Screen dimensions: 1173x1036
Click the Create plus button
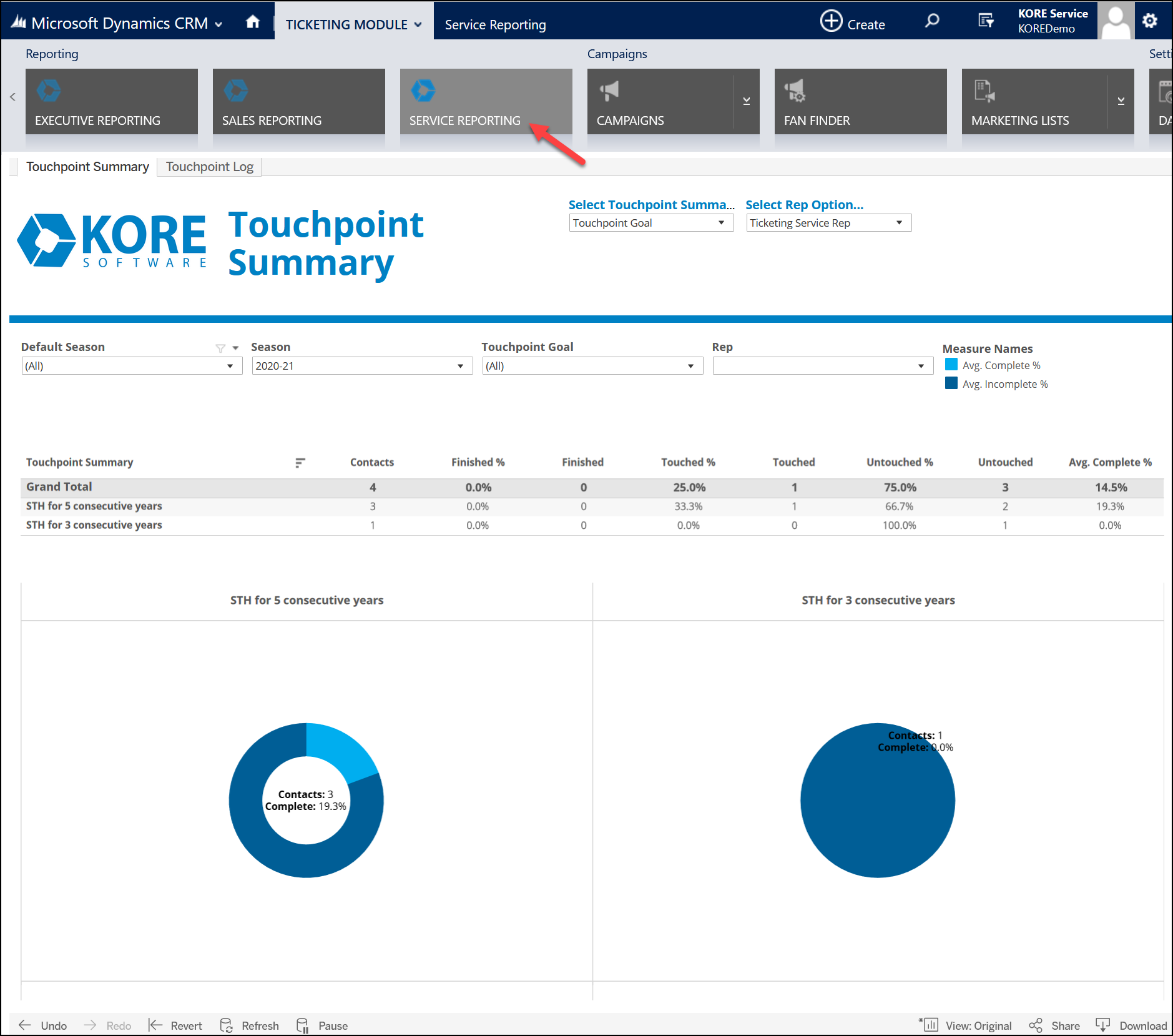coord(853,21)
